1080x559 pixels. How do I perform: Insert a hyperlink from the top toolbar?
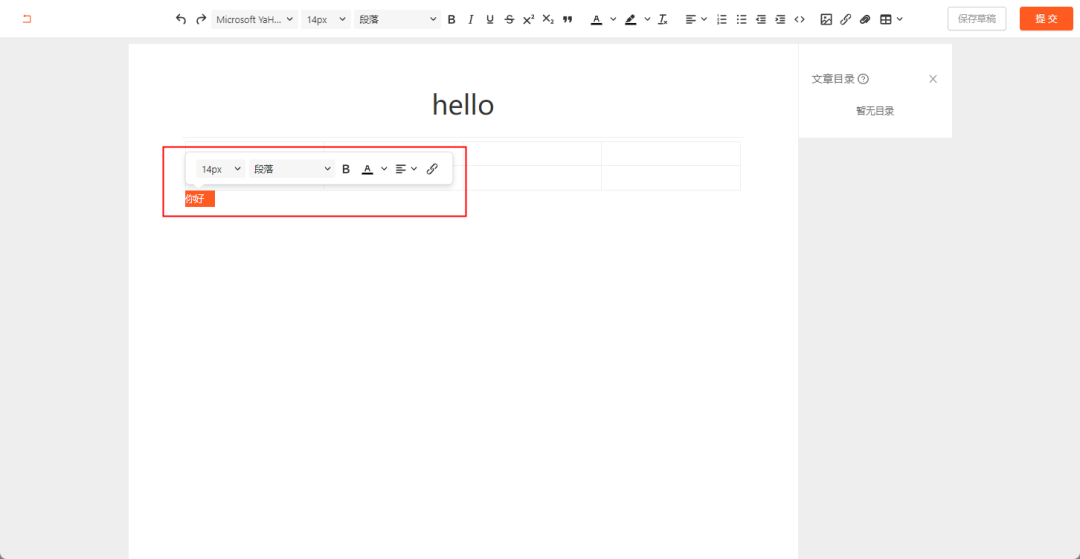[x=845, y=19]
